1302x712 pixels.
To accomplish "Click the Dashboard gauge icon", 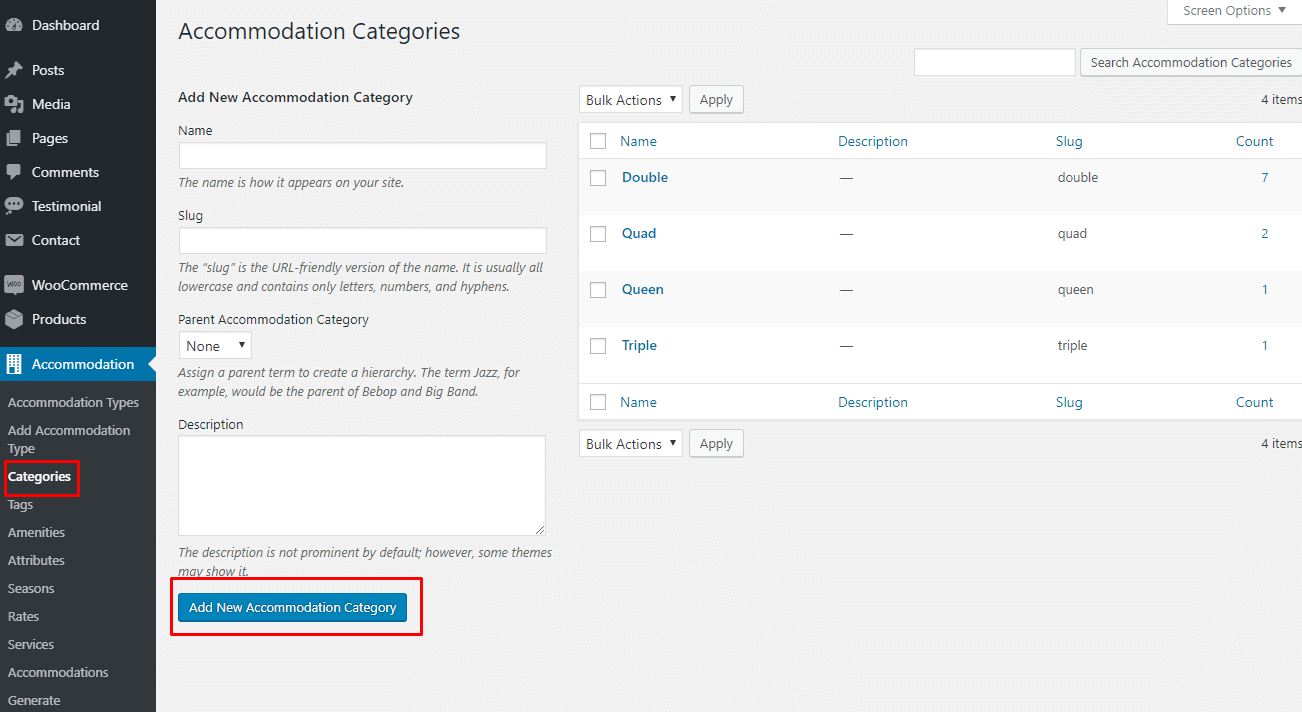I will (x=14, y=25).
